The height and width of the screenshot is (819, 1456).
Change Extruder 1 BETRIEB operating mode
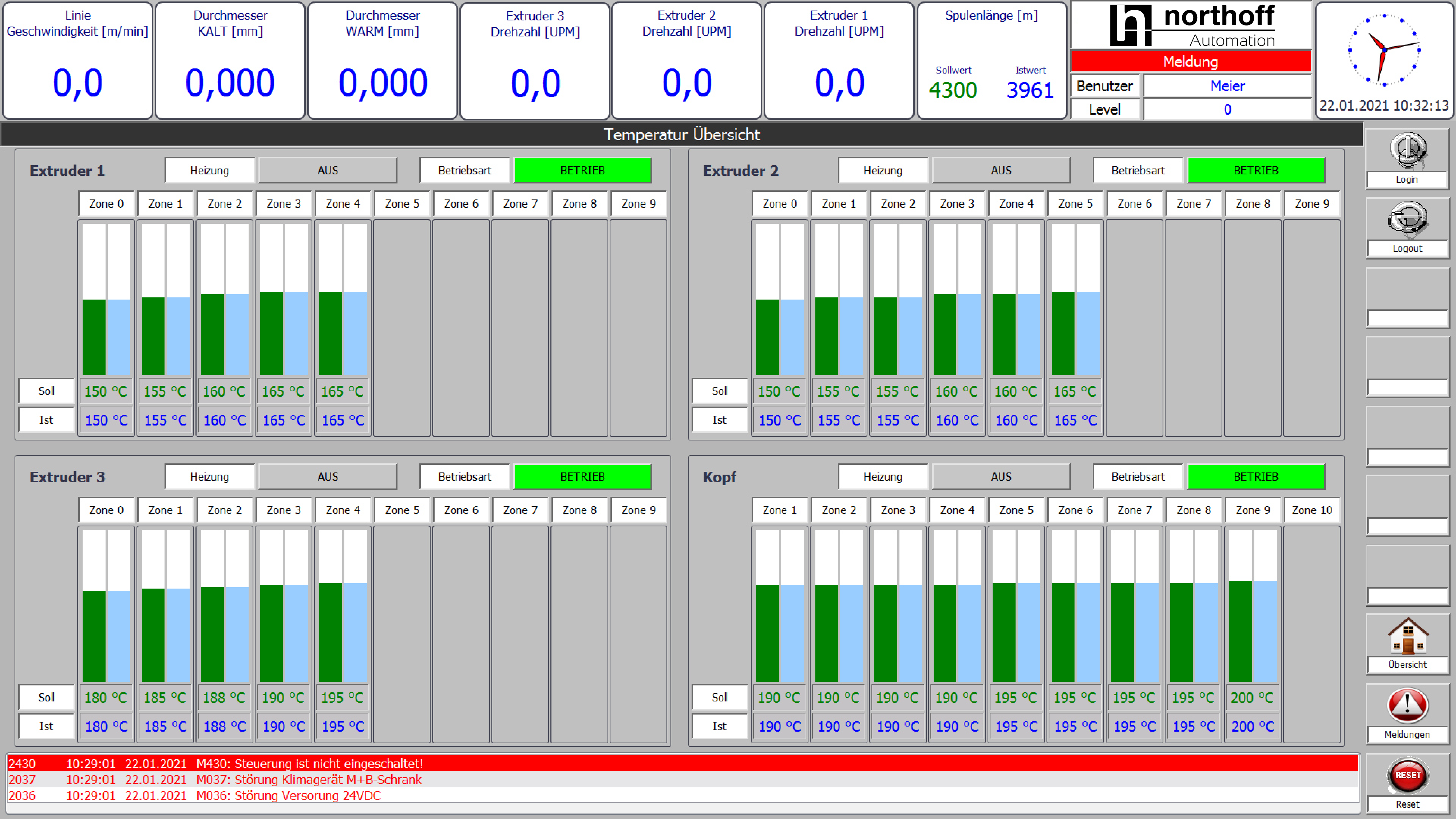pos(582,170)
